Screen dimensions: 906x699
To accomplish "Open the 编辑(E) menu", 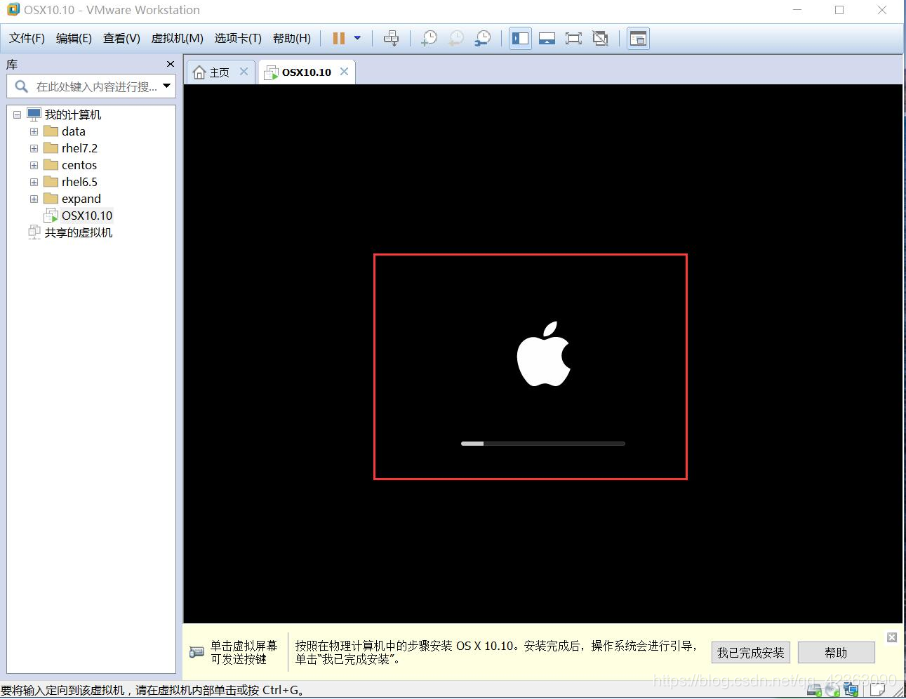I will (73, 38).
